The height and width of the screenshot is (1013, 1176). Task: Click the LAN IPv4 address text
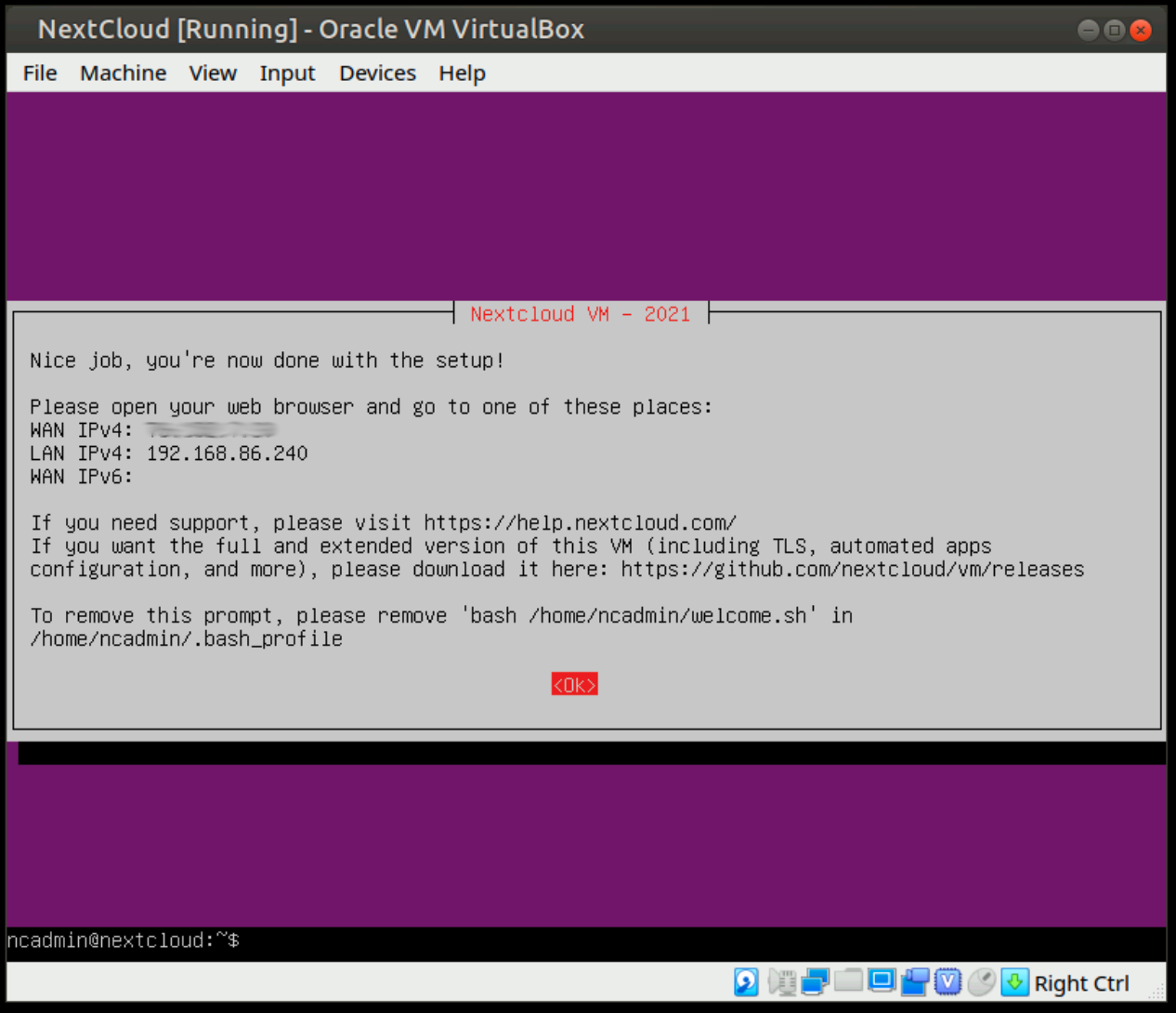pos(168,453)
